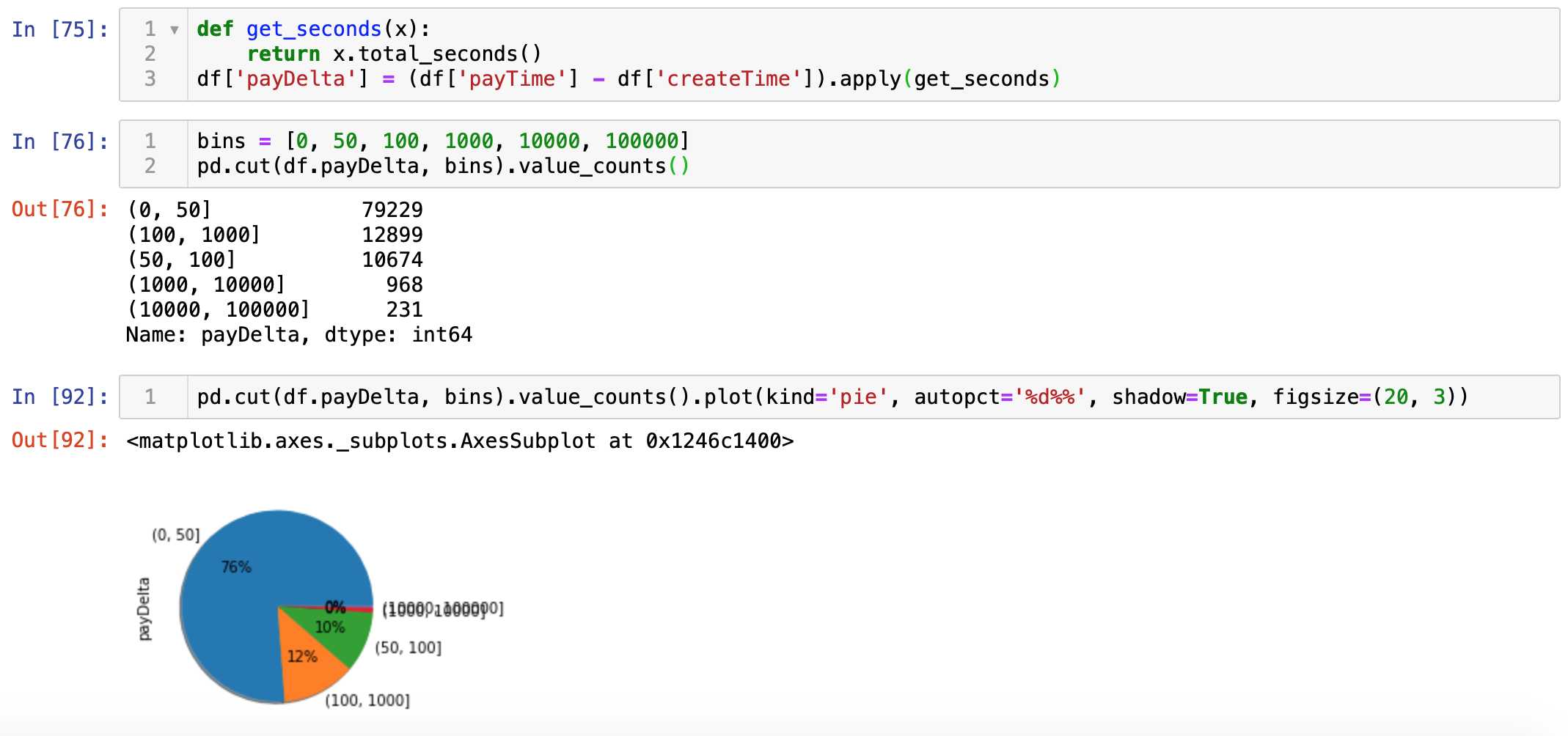Select the output value 79229
The height and width of the screenshot is (736, 1568).
pyautogui.click(x=392, y=210)
